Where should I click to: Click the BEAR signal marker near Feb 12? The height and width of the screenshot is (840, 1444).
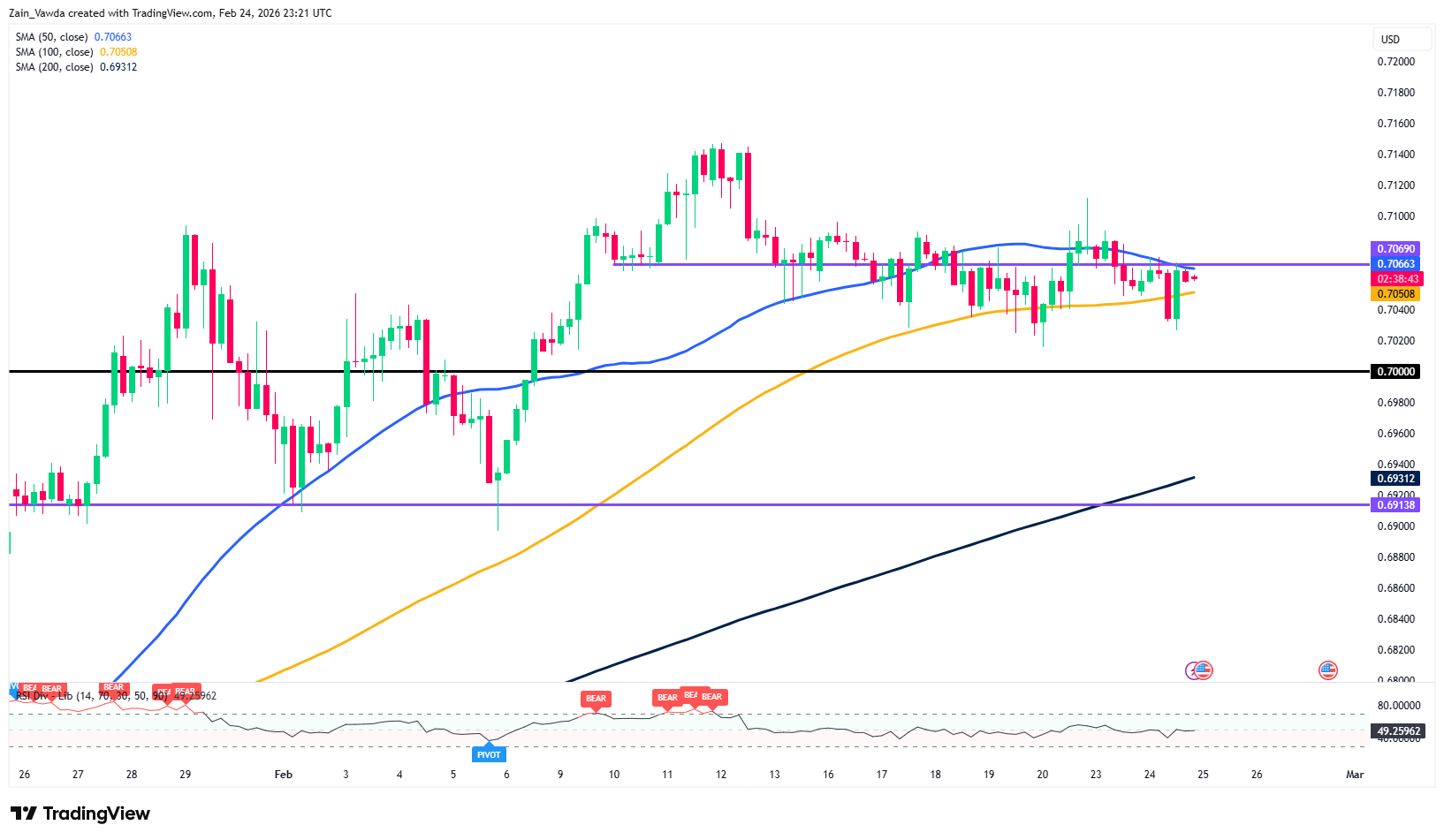[x=711, y=698]
